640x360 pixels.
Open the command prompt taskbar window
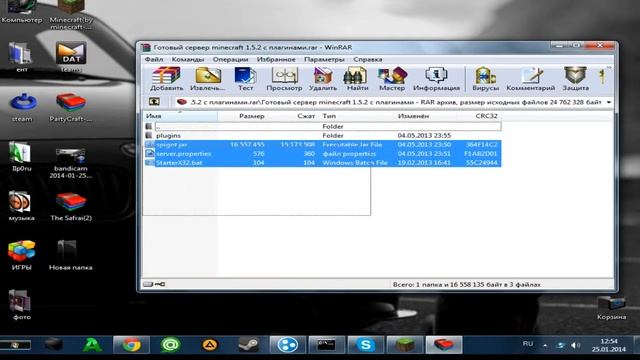(x=327, y=345)
